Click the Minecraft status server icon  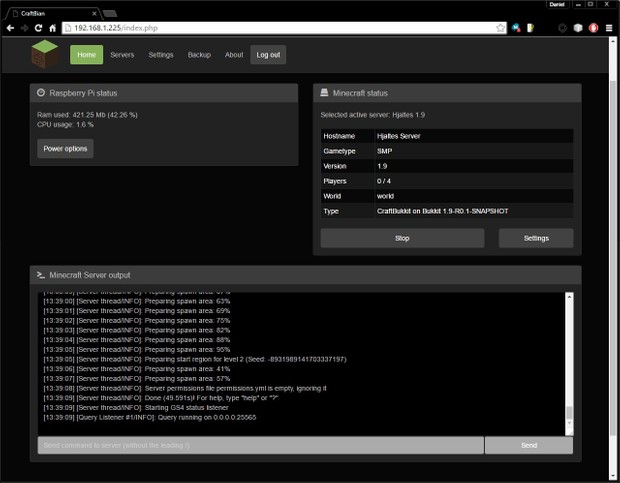click(x=324, y=92)
